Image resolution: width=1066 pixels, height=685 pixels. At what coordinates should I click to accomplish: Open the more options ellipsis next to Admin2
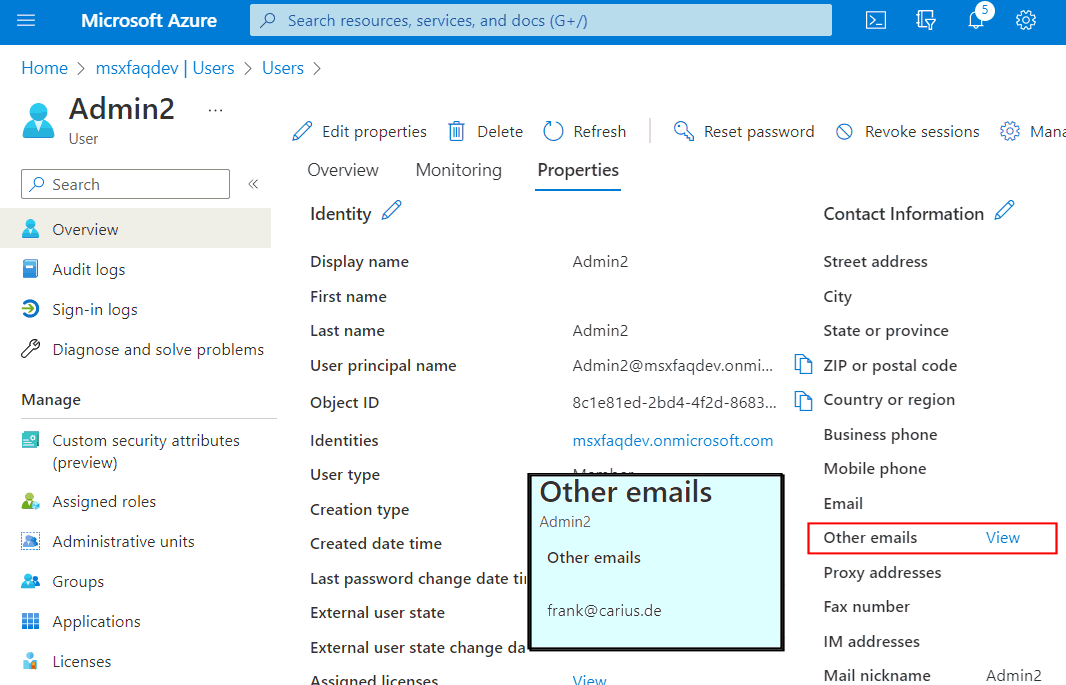tap(216, 110)
